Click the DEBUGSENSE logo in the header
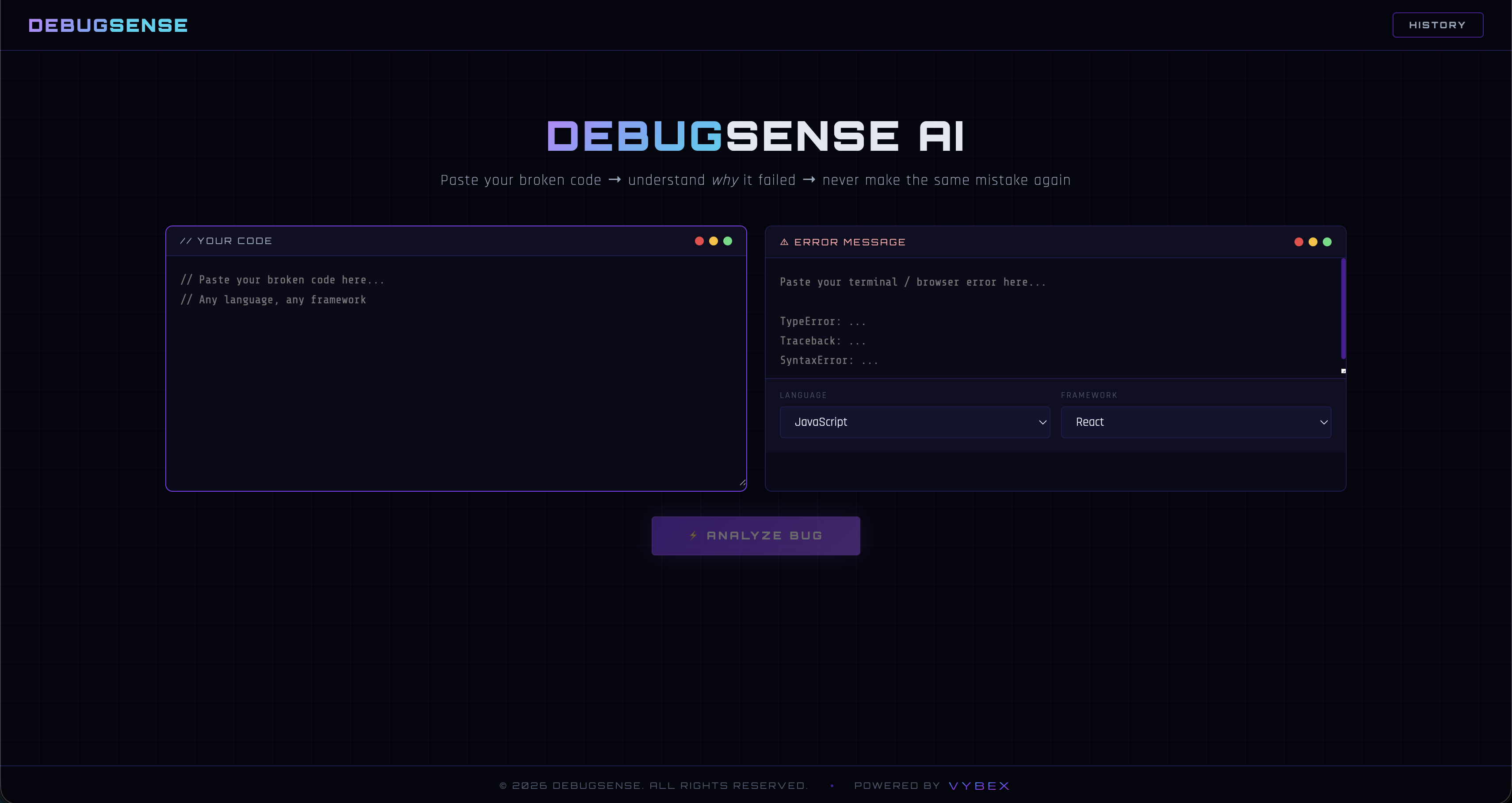 pyautogui.click(x=108, y=25)
